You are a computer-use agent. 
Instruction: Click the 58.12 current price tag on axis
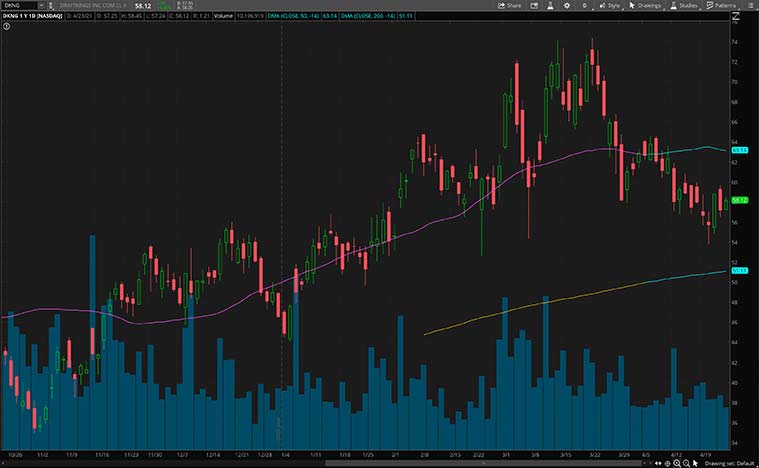pyautogui.click(x=741, y=200)
